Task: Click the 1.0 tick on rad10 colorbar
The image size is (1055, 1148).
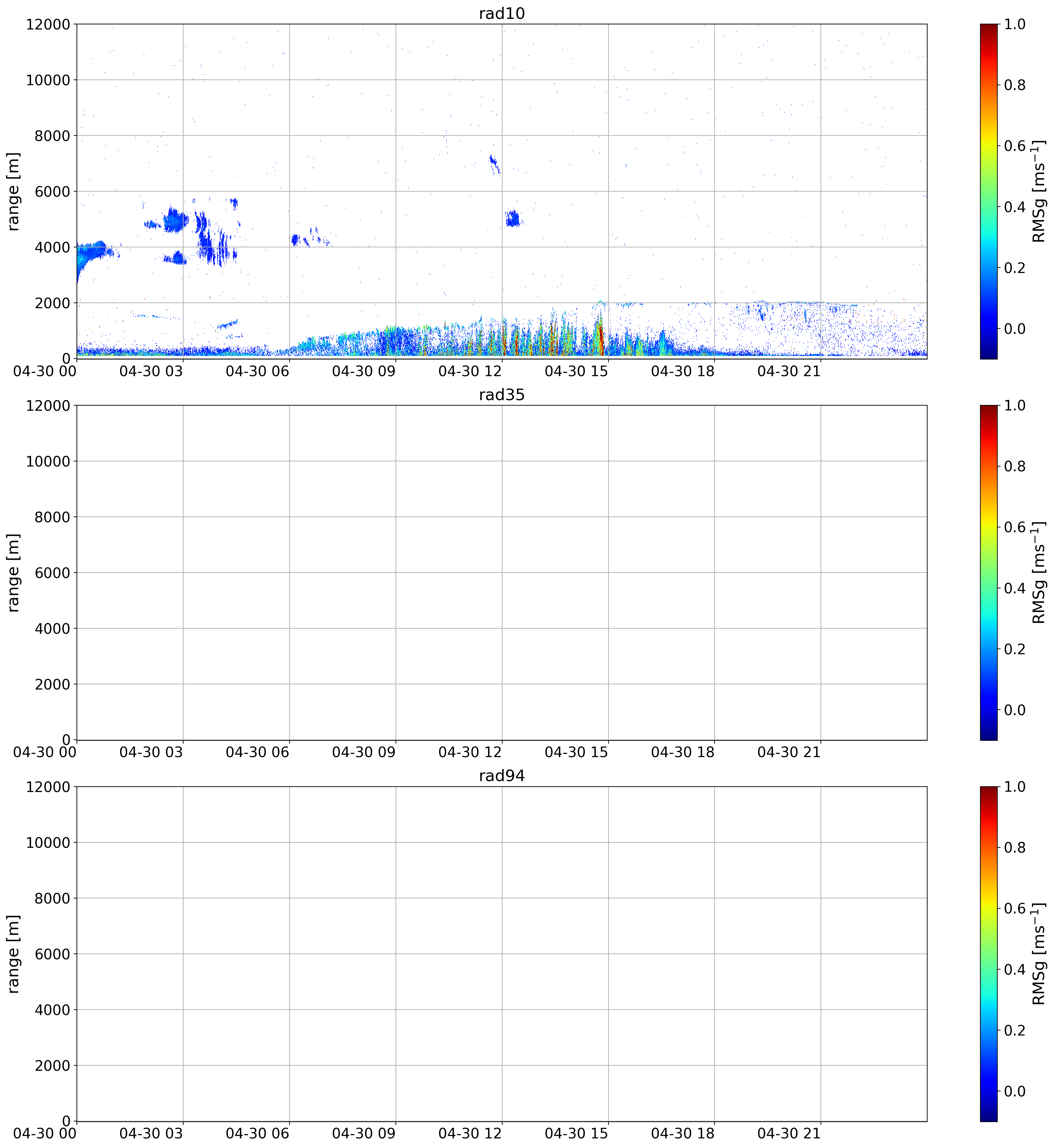Action: [1014, 25]
